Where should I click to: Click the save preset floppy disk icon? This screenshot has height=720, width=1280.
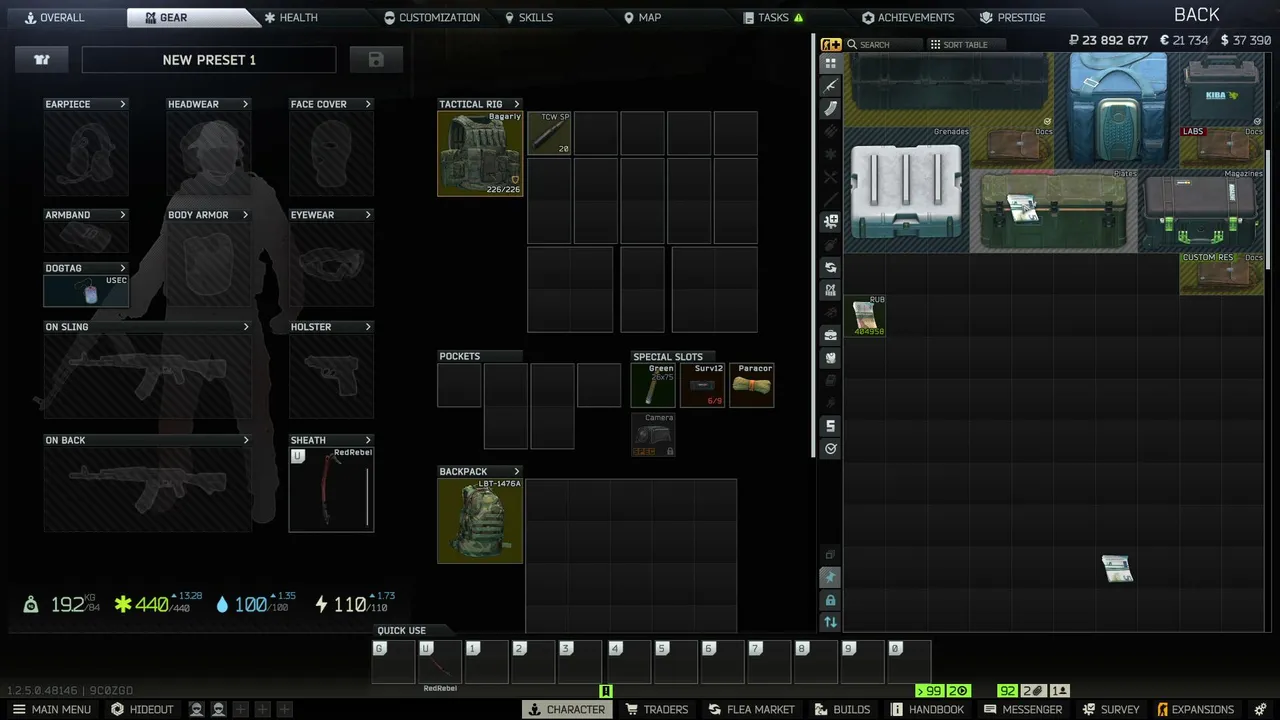(376, 60)
